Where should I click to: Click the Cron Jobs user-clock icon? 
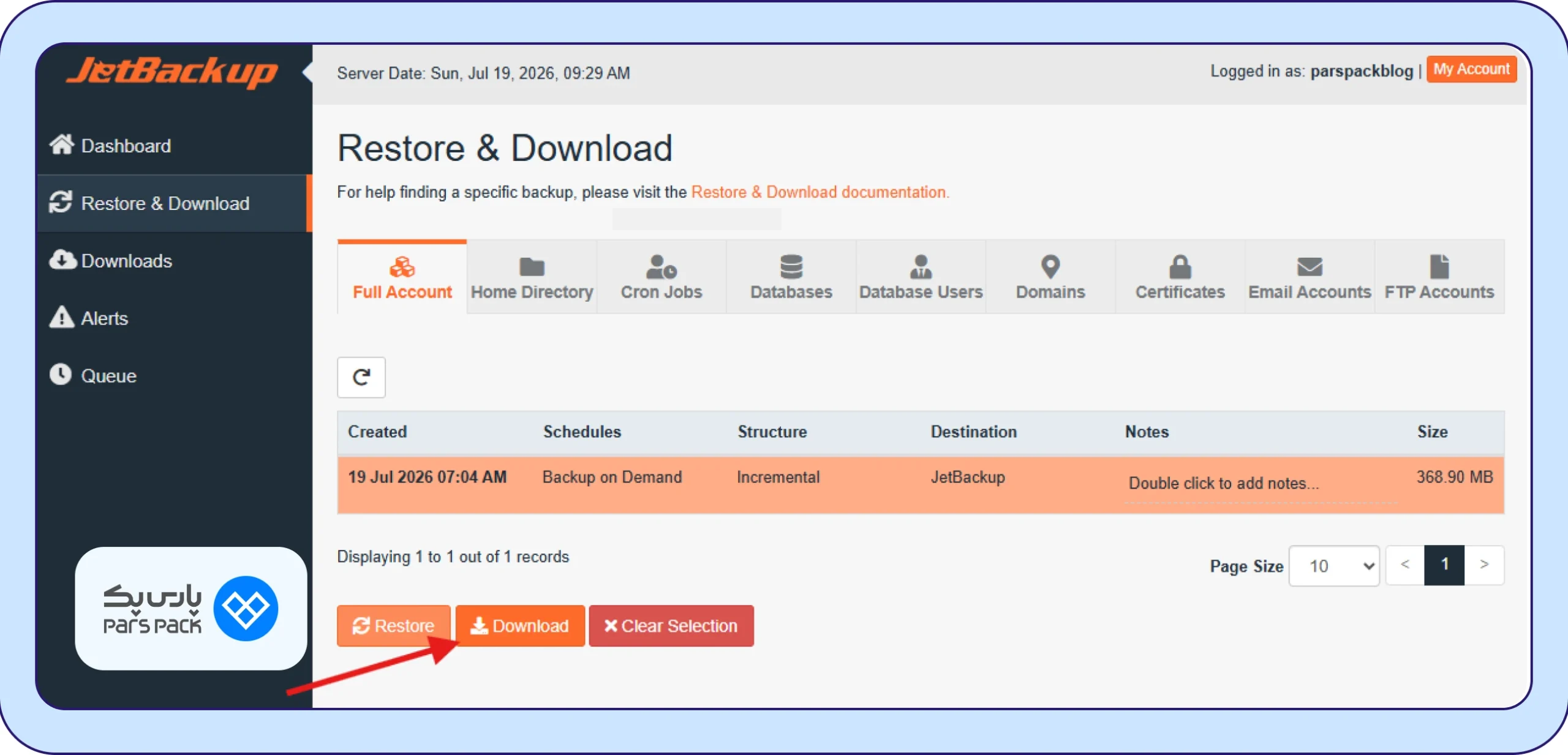click(x=661, y=267)
